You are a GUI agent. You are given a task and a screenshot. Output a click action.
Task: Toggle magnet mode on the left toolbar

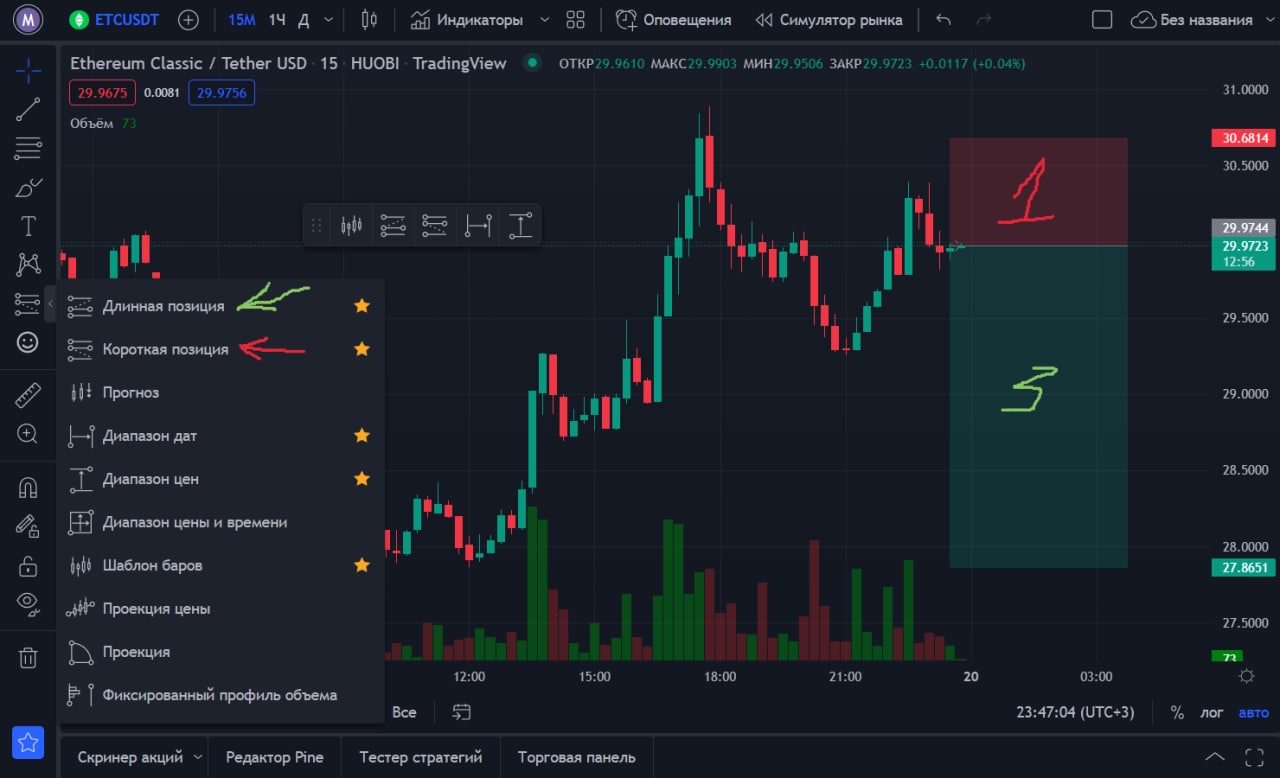tap(28, 487)
